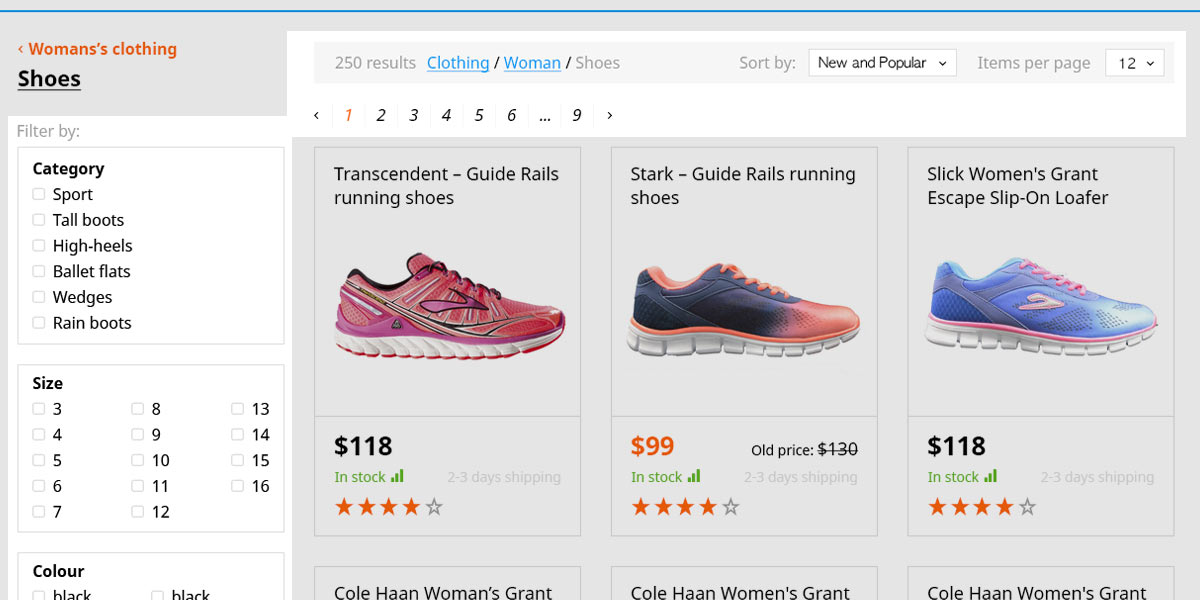This screenshot has height=600, width=1200.
Task: Check the Rain boots filter
Action: (39, 323)
